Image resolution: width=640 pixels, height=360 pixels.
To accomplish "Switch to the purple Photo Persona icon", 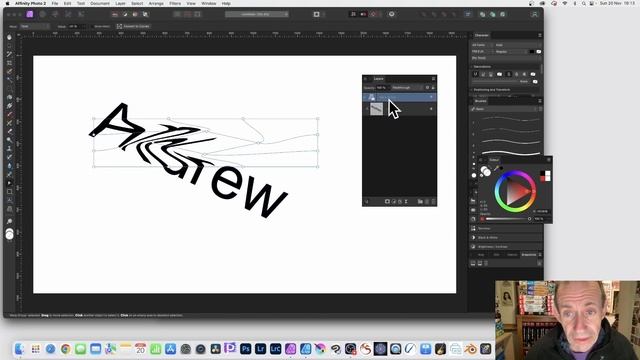I will [x=30, y=14].
